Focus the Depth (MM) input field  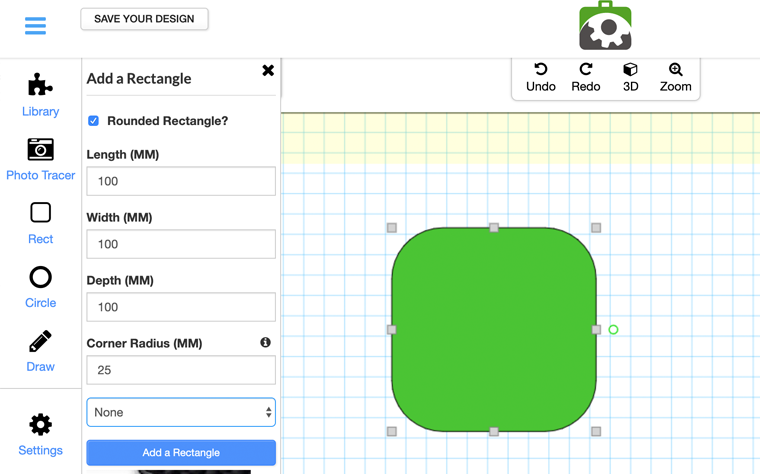181,307
